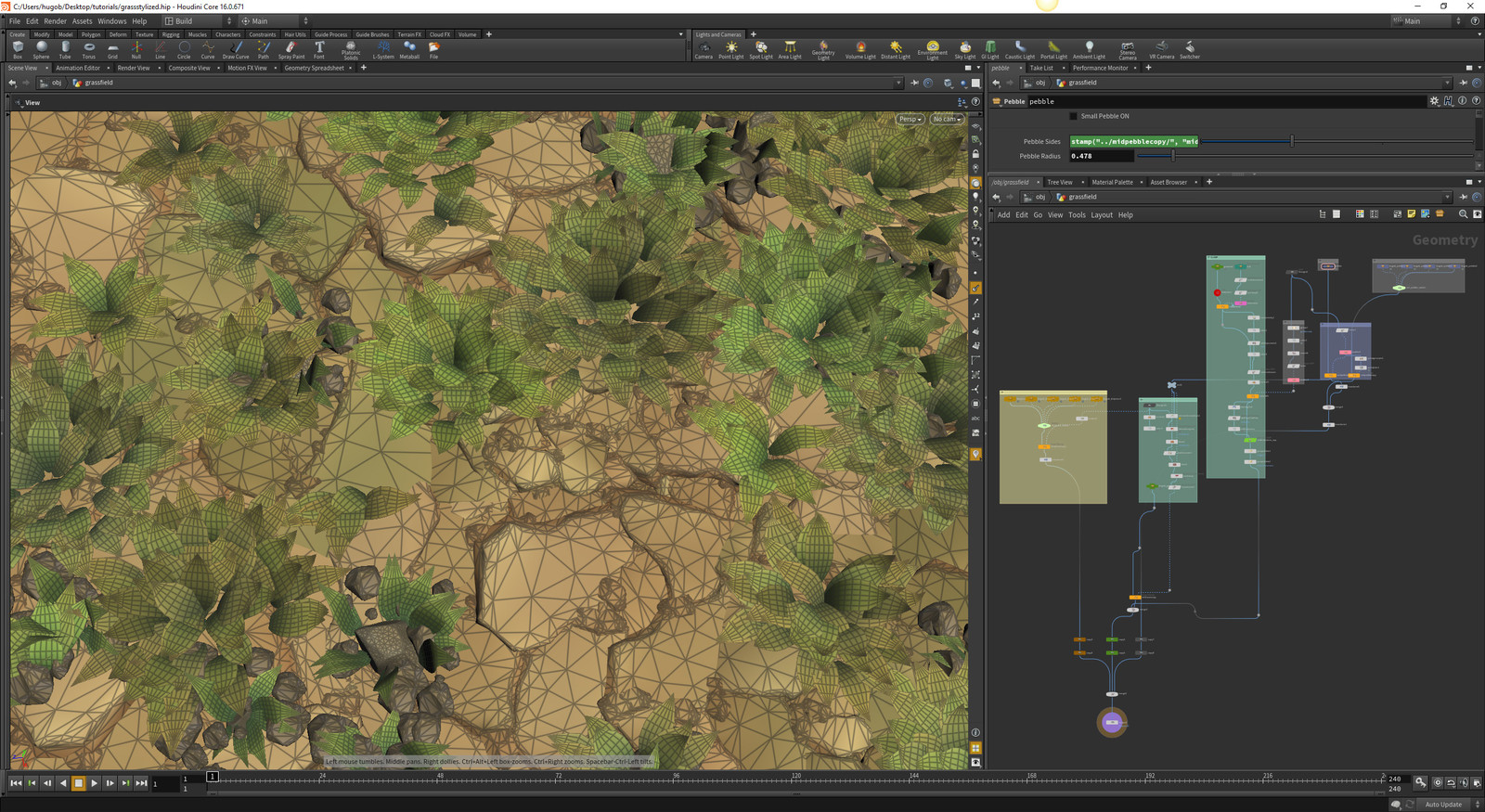
Task: Open the File menu
Action: point(15,20)
